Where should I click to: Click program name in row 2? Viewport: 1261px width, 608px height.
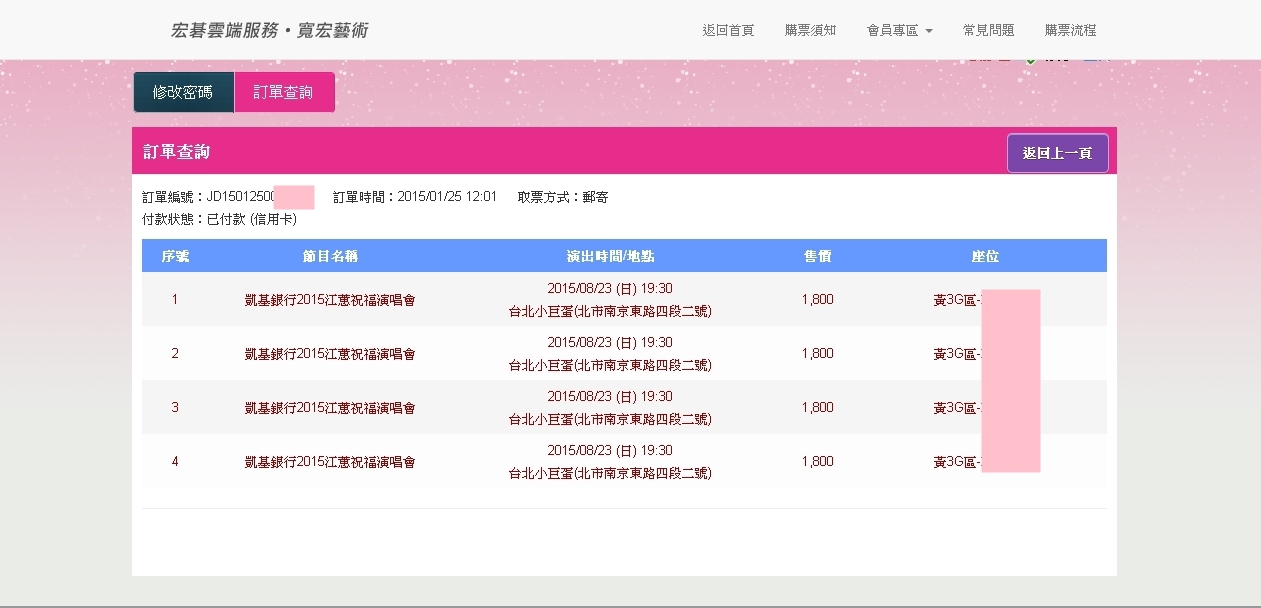coord(330,354)
